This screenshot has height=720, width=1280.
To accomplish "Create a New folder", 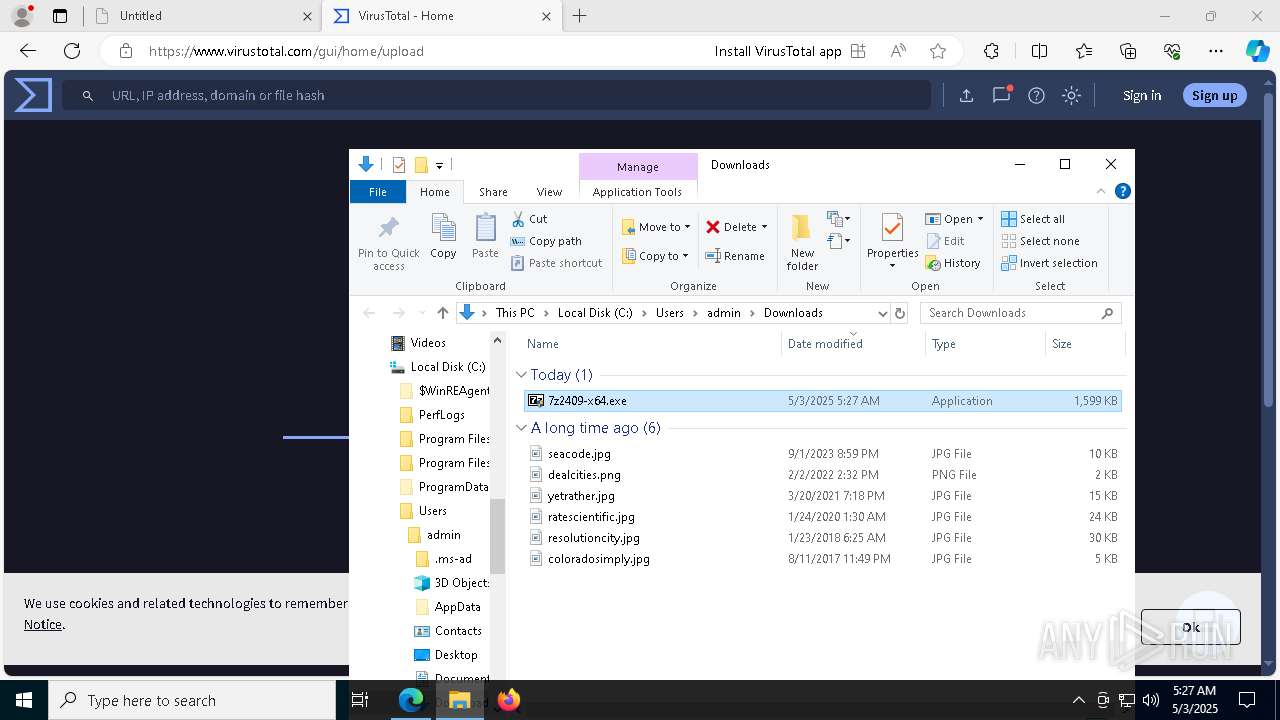I will [802, 242].
